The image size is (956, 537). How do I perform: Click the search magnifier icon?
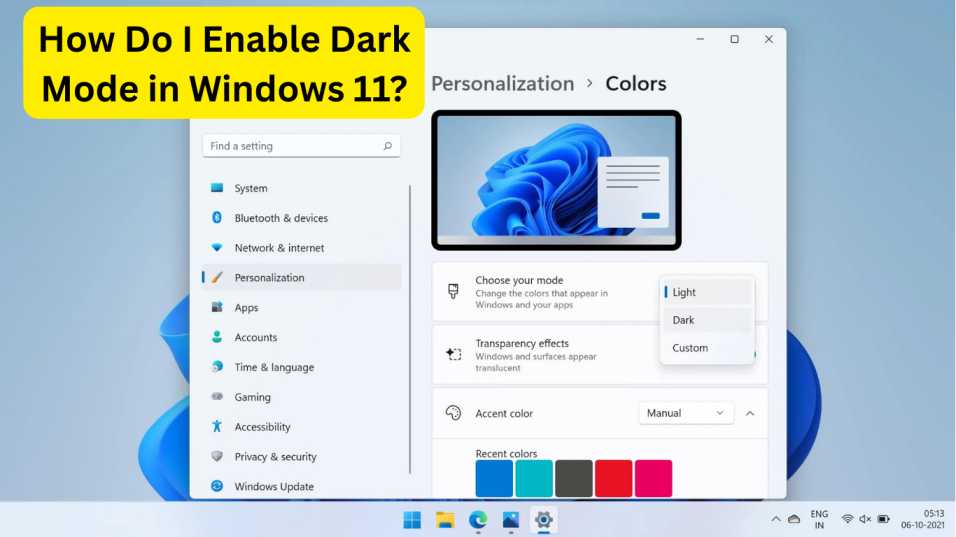(388, 146)
